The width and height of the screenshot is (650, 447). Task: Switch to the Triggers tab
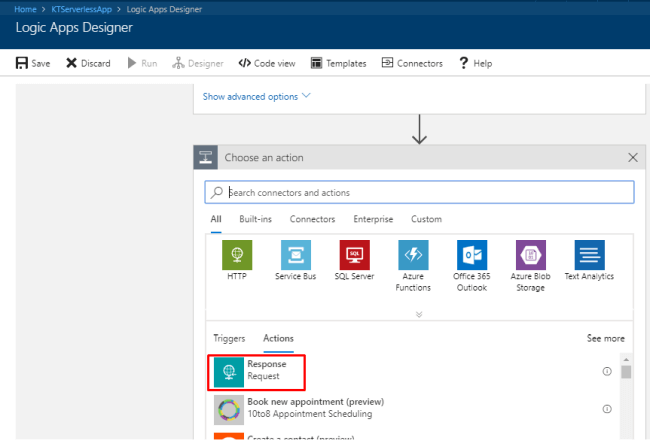(229, 338)
